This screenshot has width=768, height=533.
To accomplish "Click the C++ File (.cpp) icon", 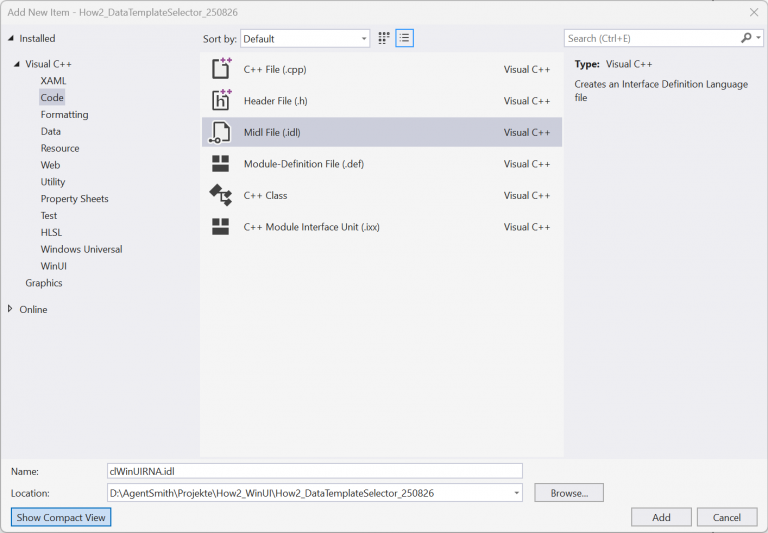I will point(221,69).
